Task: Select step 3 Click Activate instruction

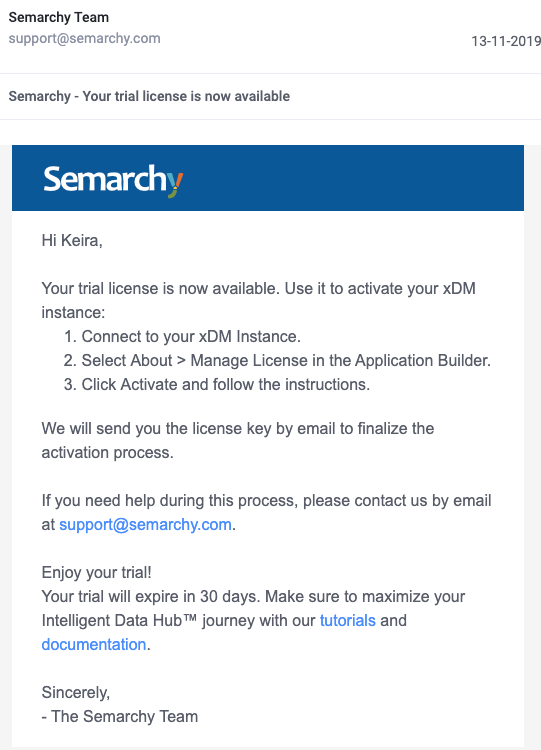Action: coord(217,384)
